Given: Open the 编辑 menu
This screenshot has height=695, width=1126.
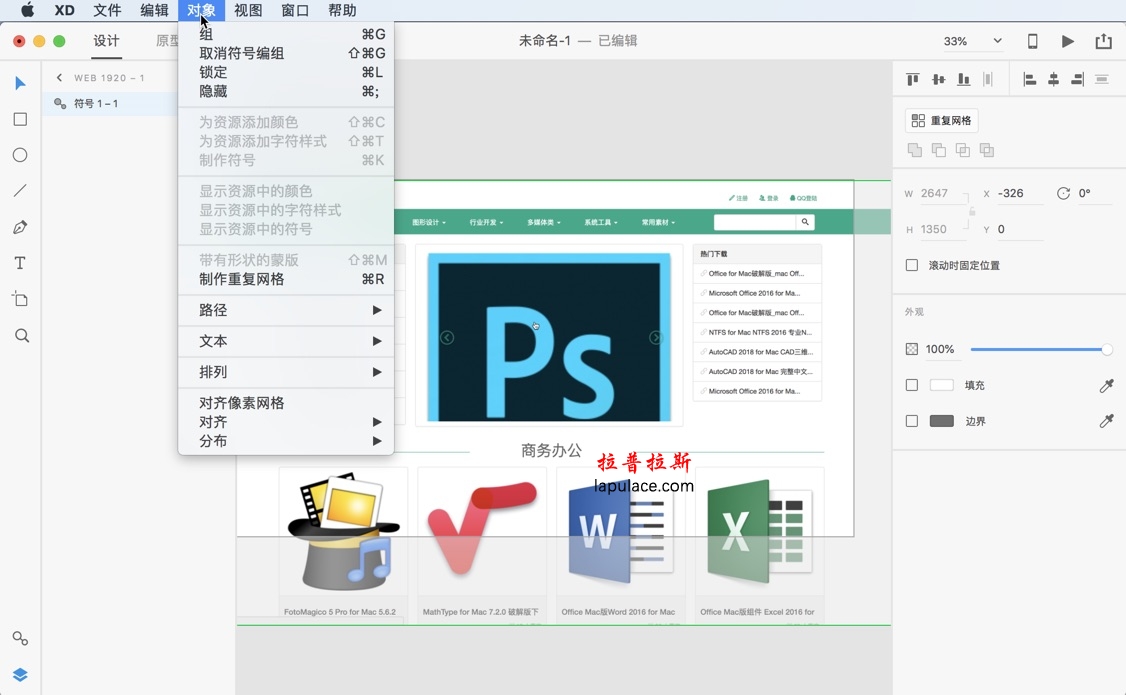Looking at the screenshot, I should tap(154, 10).
